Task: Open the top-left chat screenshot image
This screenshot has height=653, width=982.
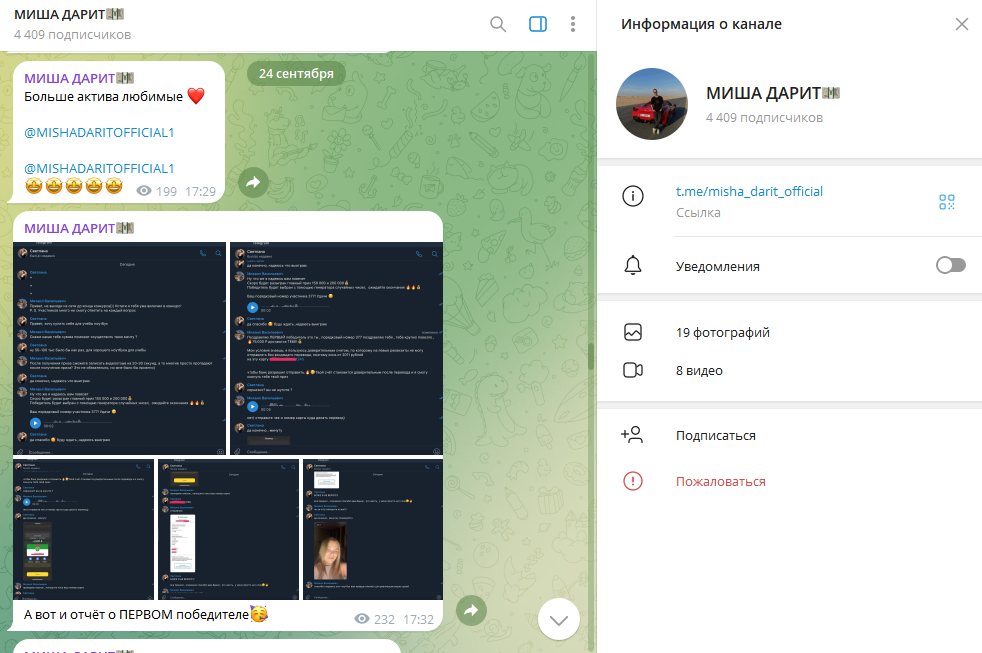Action: [120, 348]
